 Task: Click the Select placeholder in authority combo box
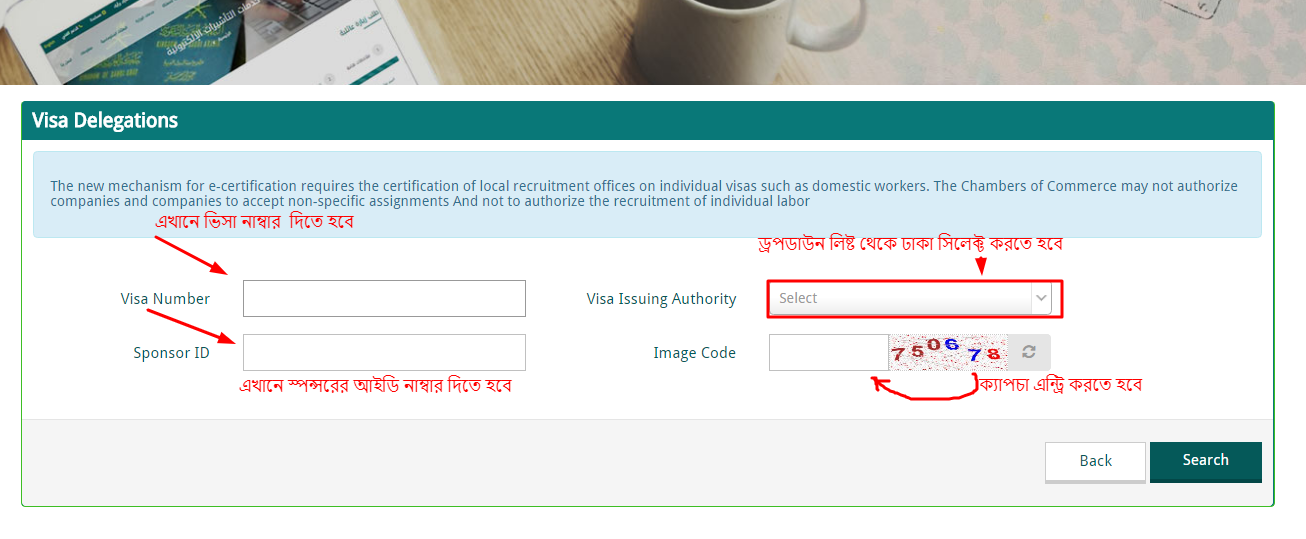click(799, 298)
